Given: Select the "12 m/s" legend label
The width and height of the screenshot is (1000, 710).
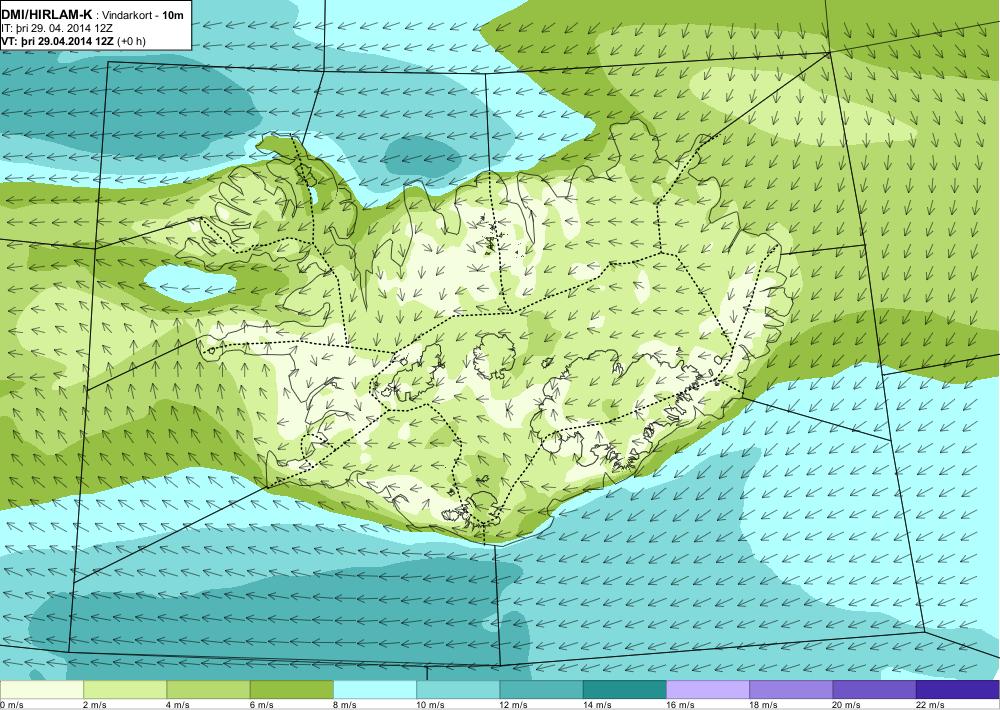Looking at the screenshot, I should 513,705.
